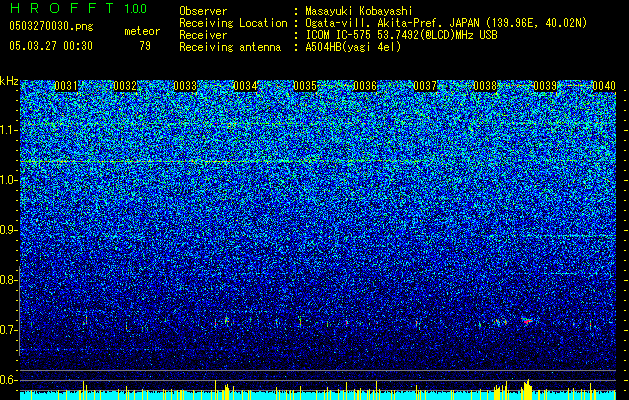Click the 0.6 frequency axis label
The height and width of the screenshot is (400, 629).
pyautogui.click(x=8, y=380)
